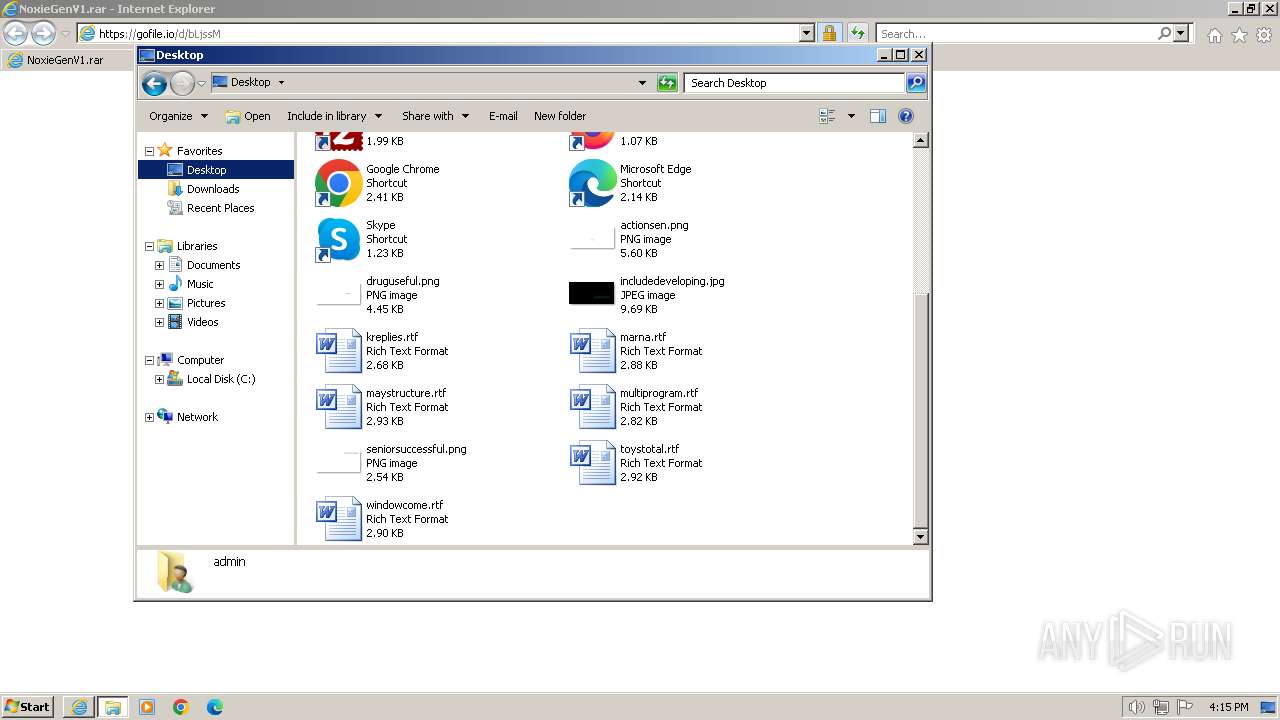Open Explorer Help question mark icon
The image size is (1280, 720).
(906, 116)
